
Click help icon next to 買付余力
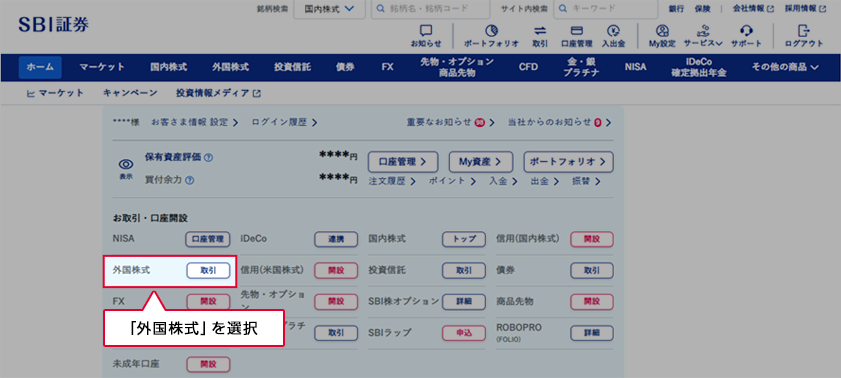click(x=189, y=180)
